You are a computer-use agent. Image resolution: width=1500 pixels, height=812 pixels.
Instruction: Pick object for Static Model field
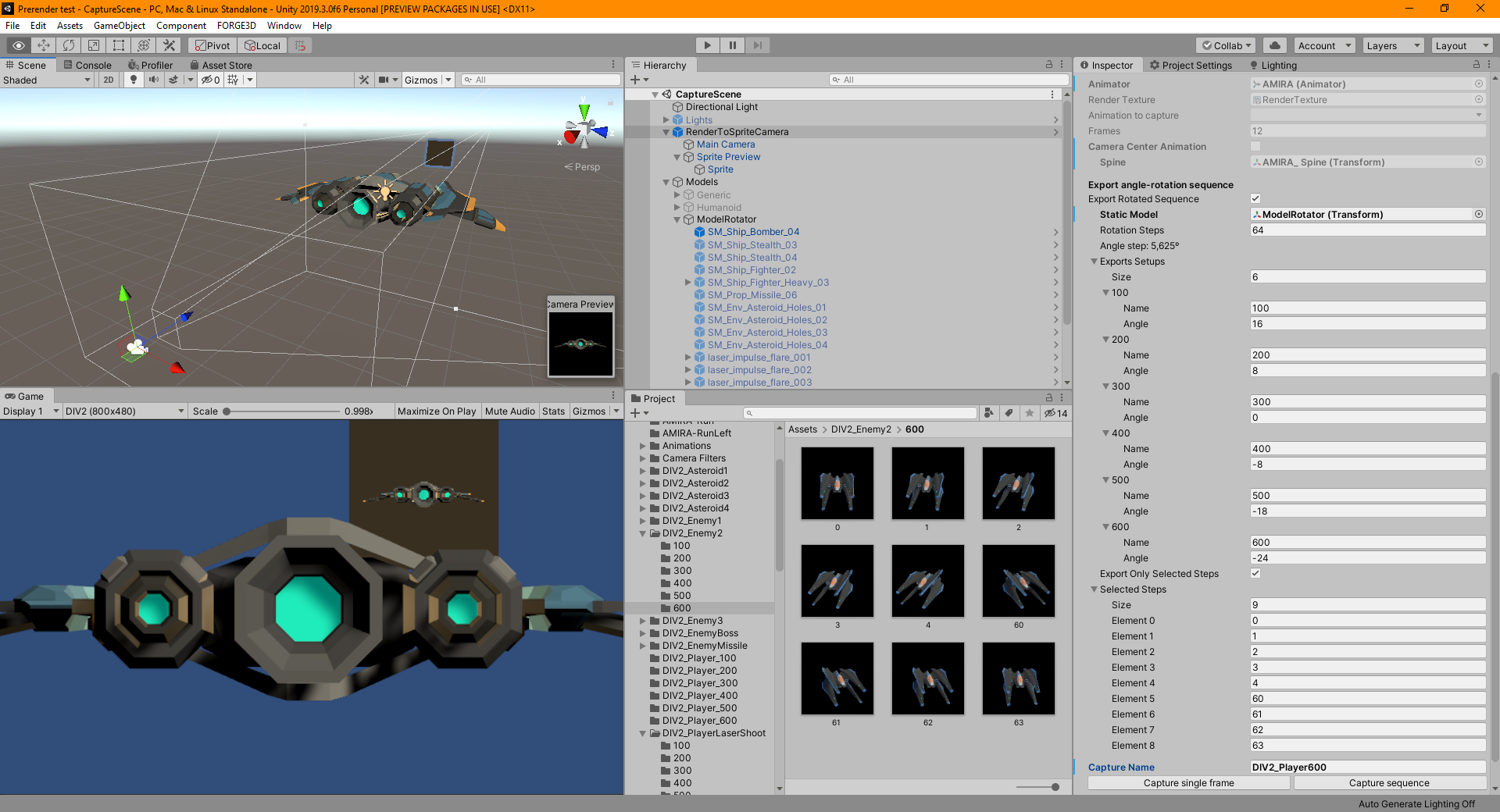(x=1479, y=214)
